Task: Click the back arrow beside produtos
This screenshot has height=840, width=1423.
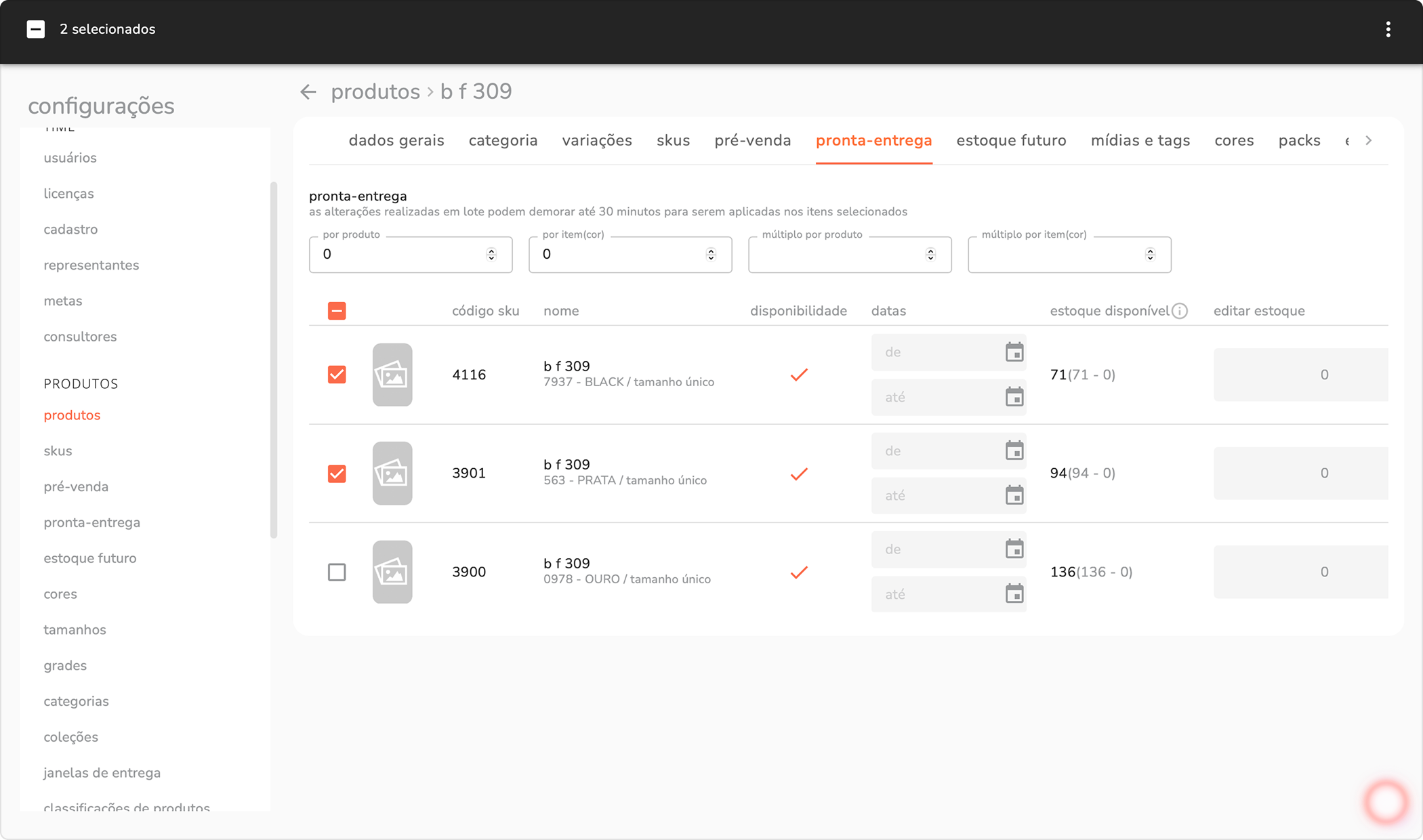Action: [308, 91]
